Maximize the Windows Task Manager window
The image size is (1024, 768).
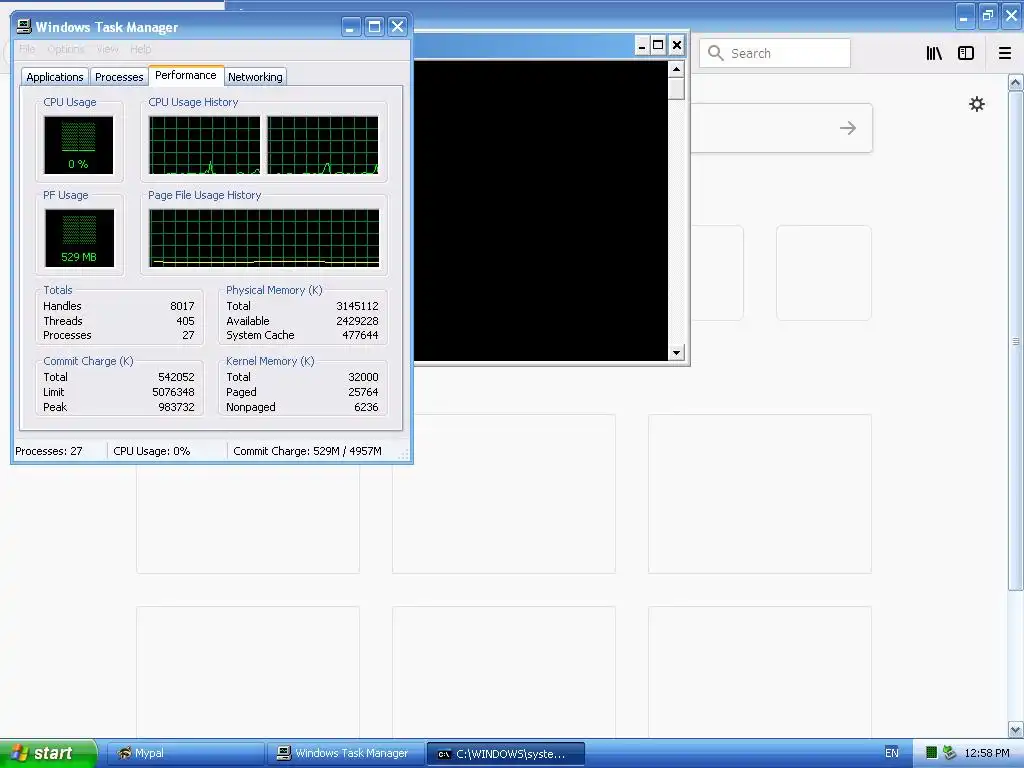(x=374, y=27)
